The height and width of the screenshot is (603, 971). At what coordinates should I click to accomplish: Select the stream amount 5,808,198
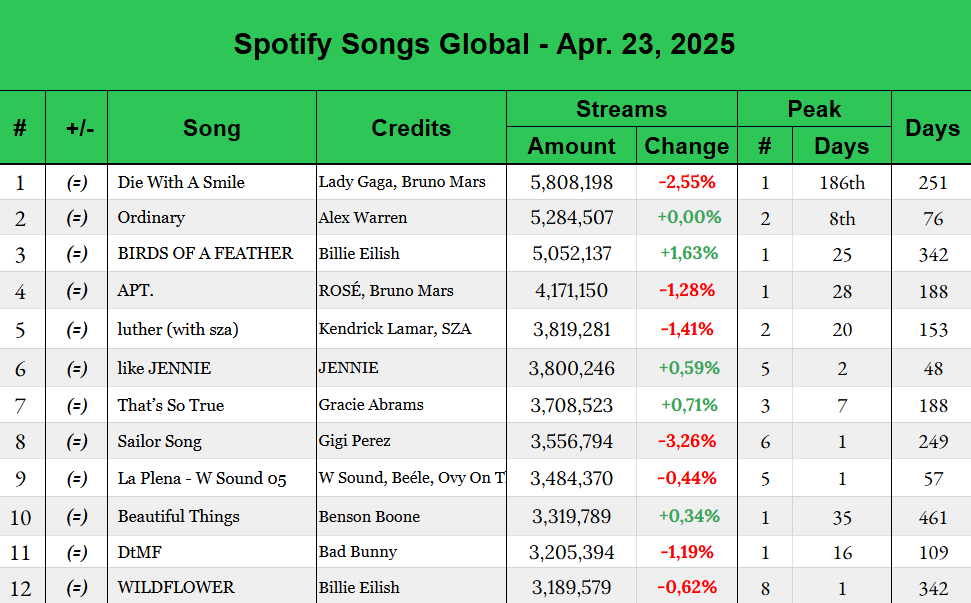(x=571, y=182)
